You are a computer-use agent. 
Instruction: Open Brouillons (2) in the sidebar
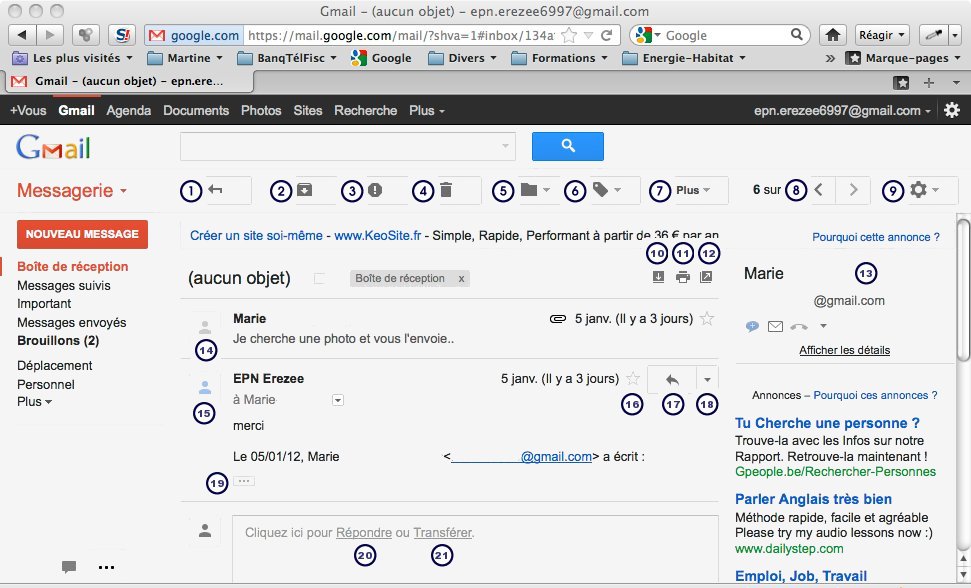point(58,340)
